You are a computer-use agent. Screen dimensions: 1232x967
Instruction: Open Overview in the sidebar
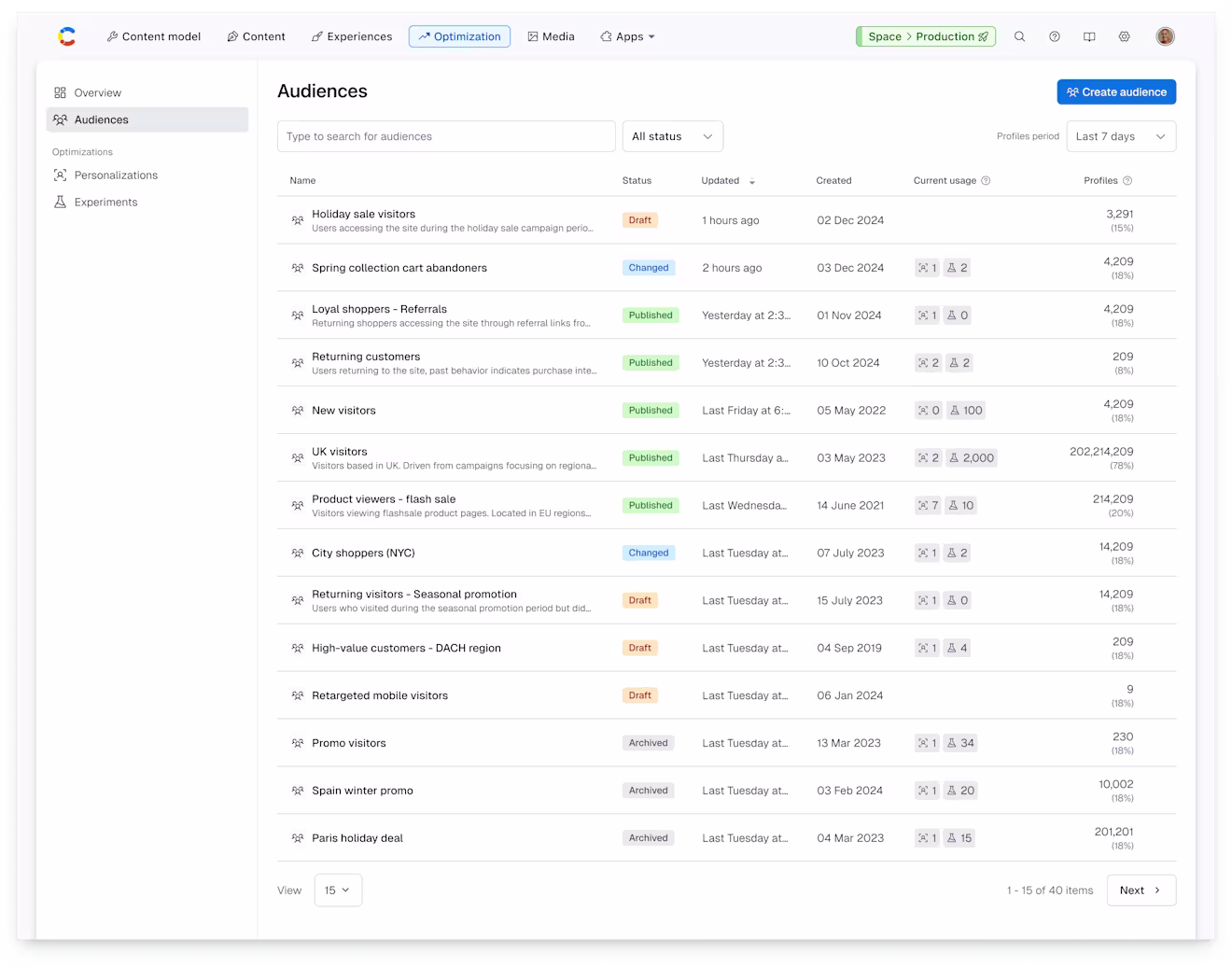147,93
